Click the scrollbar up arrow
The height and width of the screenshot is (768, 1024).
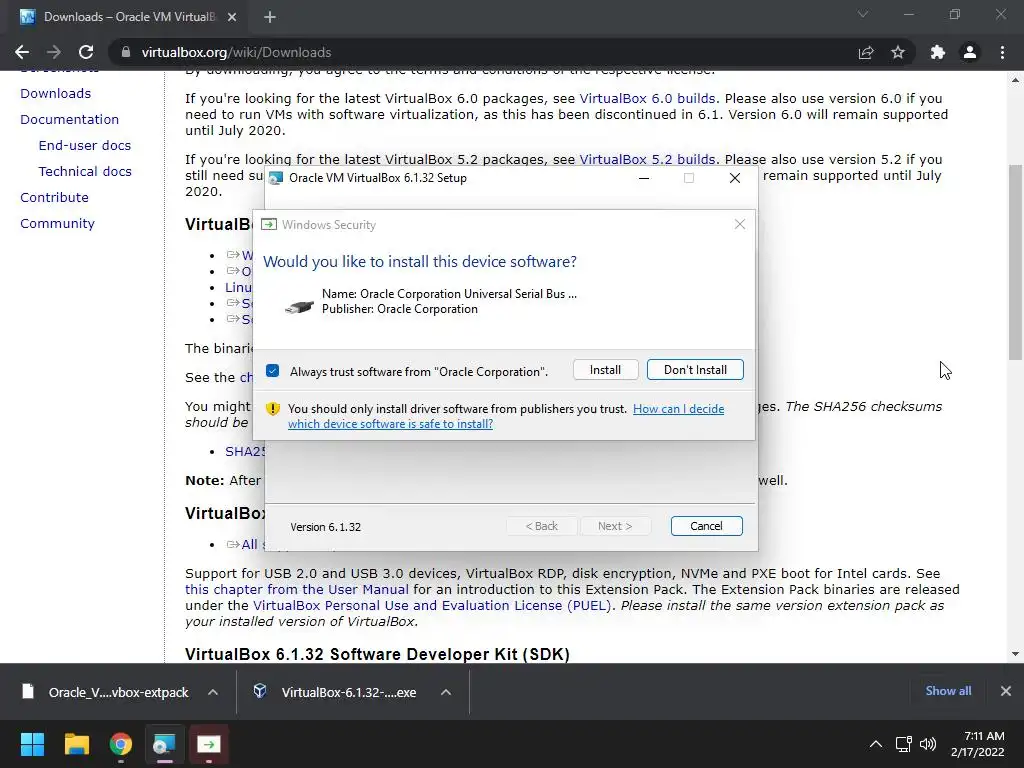(1015, 80)
